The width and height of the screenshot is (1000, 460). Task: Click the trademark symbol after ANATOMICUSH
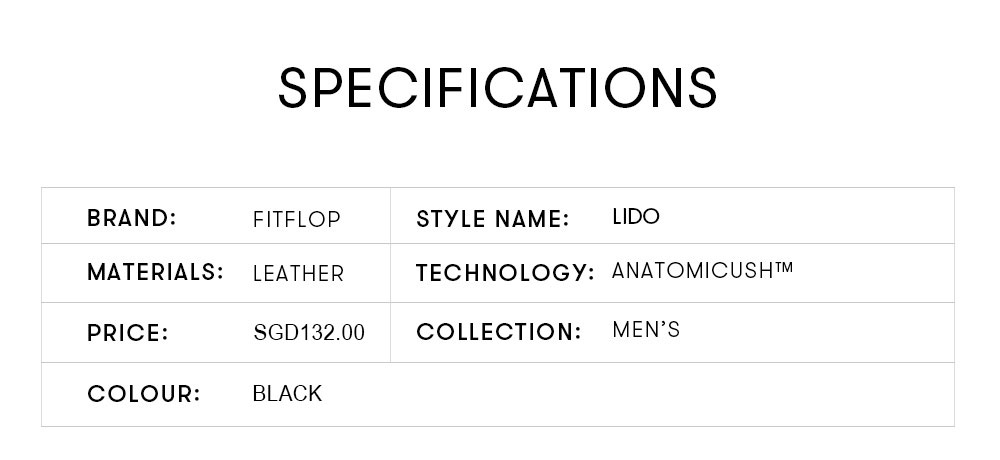coord(784,267)
